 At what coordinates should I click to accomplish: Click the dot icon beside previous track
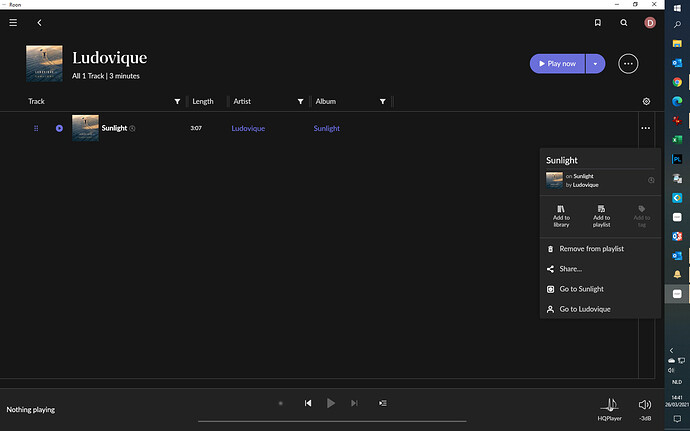click(x=281, y=403)
